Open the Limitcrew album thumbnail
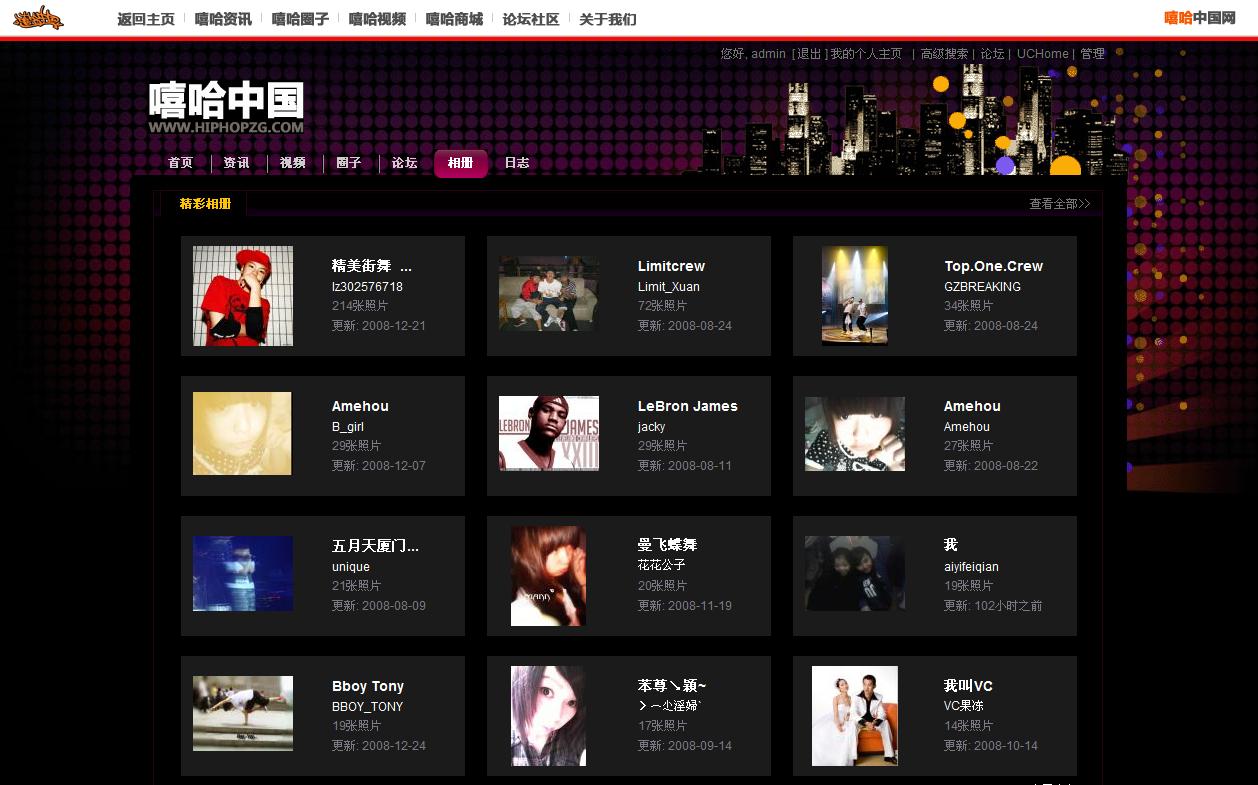 549,294
